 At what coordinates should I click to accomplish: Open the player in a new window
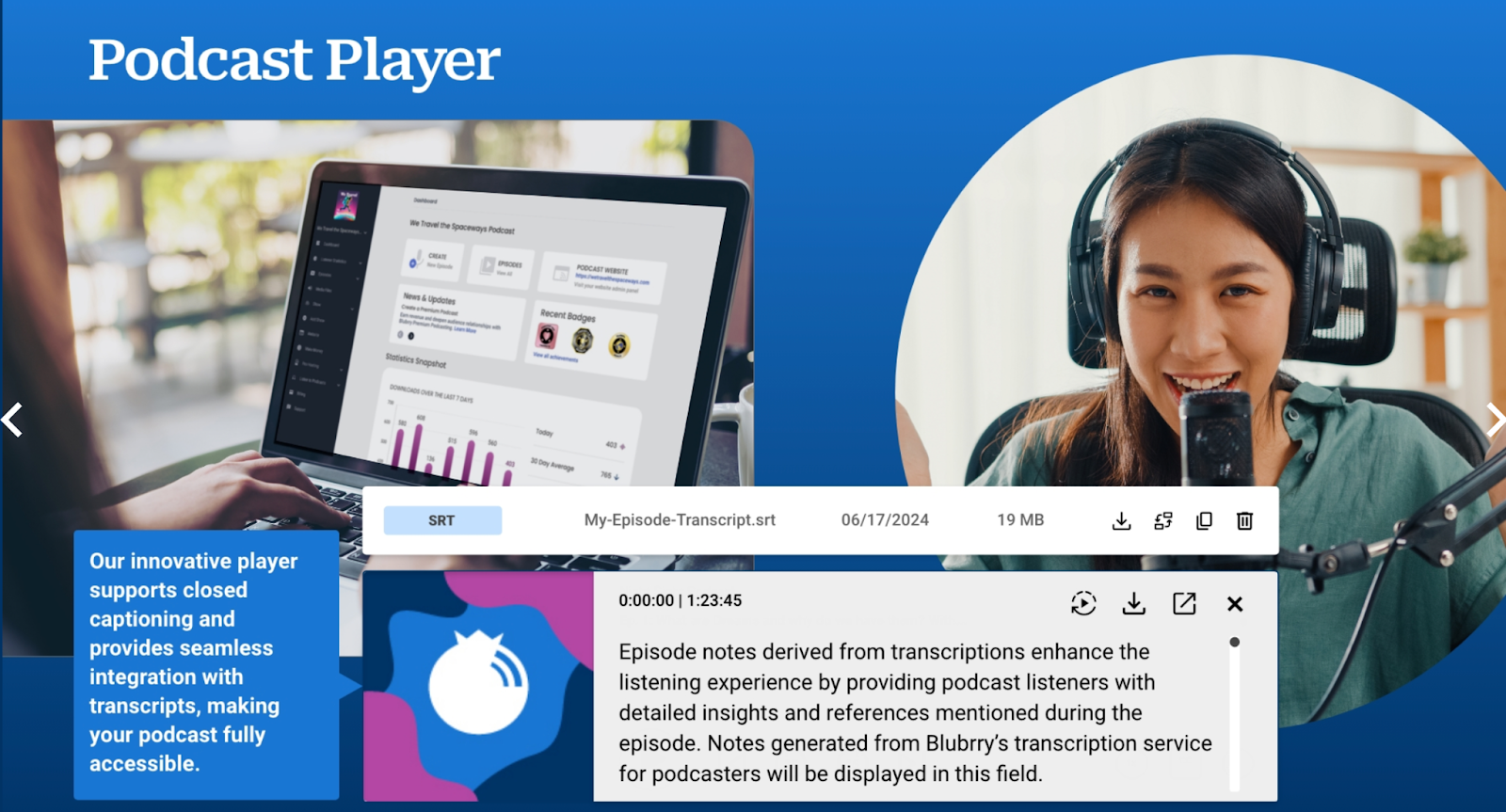1184,603
